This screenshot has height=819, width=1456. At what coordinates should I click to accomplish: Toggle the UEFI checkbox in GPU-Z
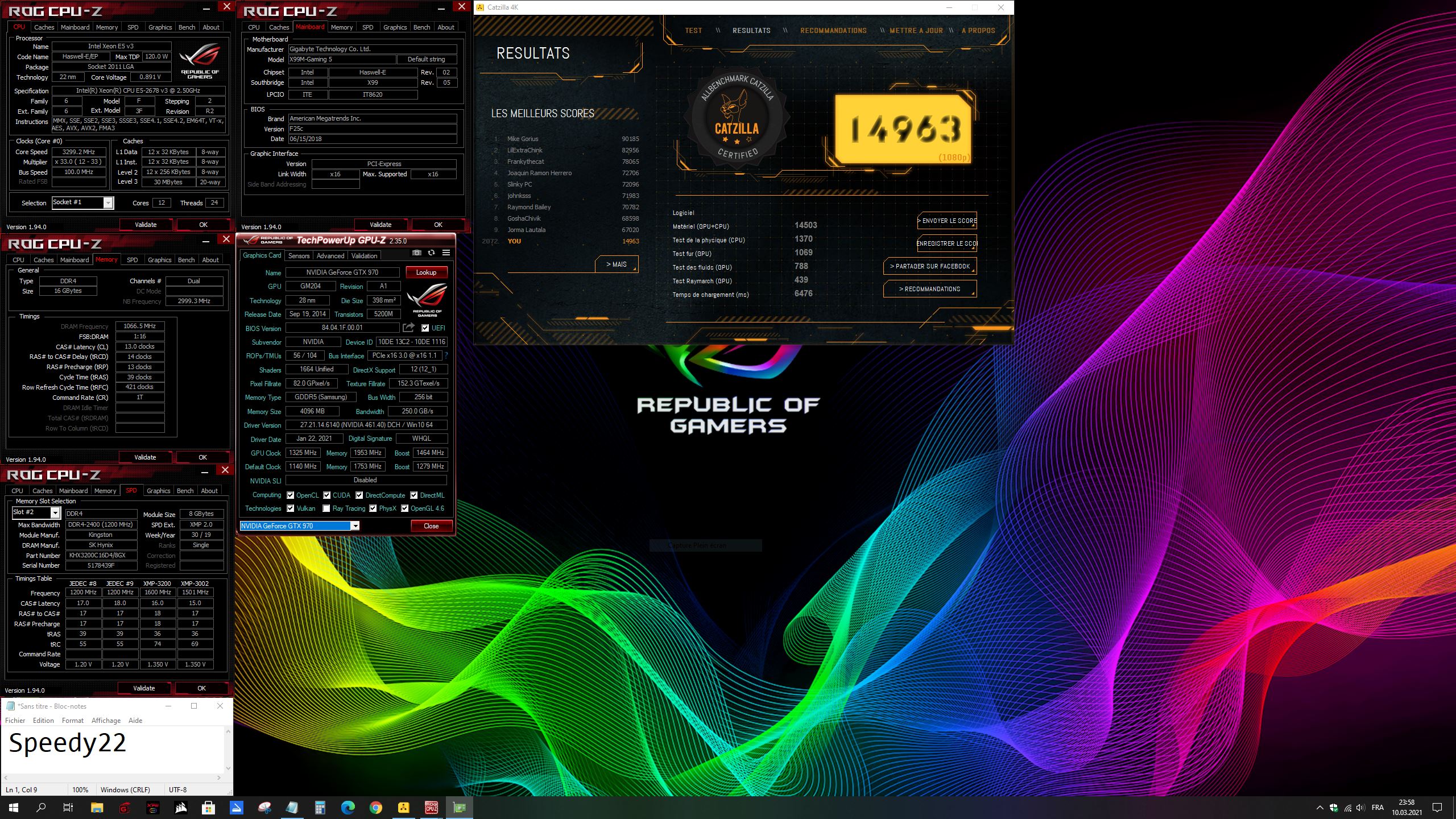[425, 328]
